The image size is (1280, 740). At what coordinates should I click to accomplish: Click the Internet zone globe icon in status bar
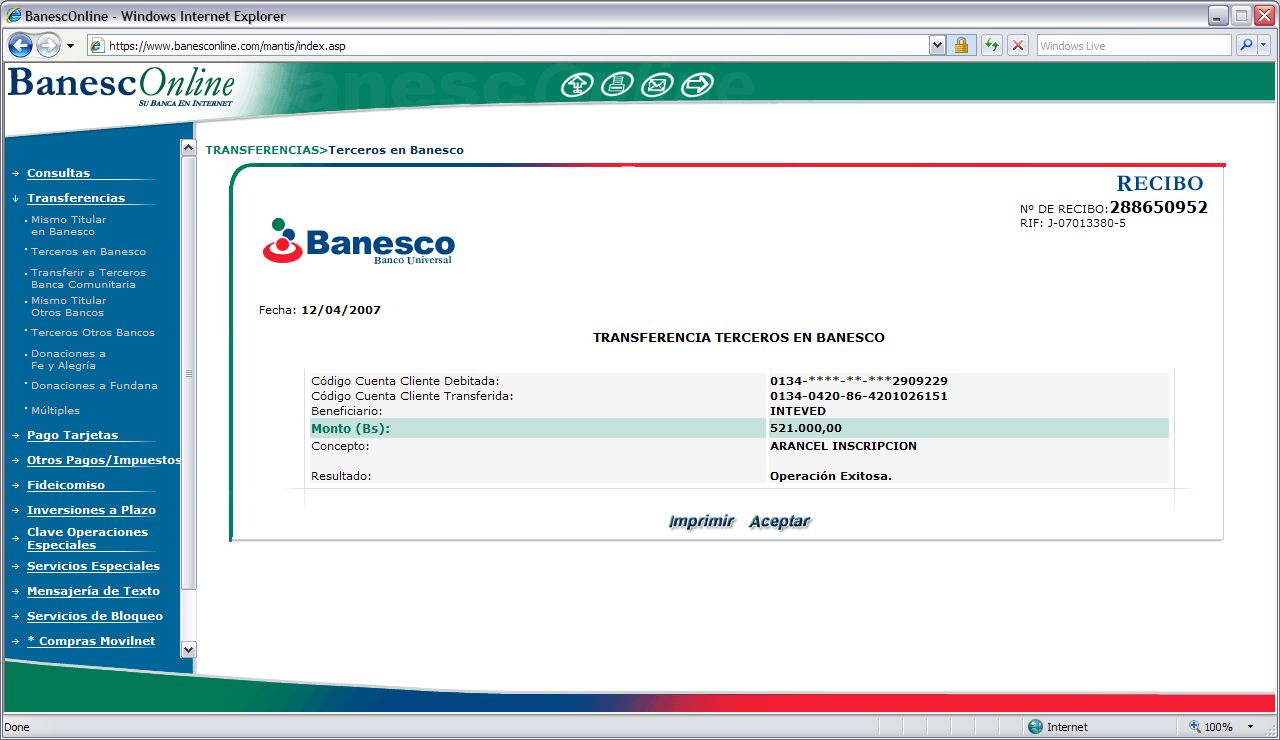coord(1036,727)
